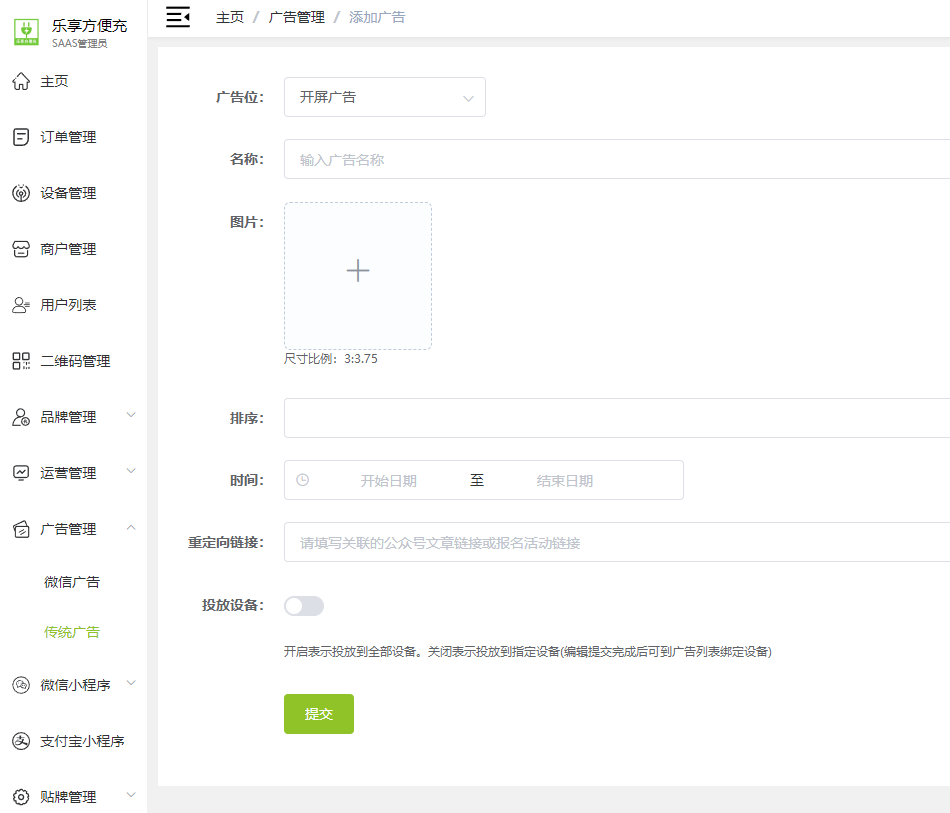The width and height of the screenshot is (950, 813).
Task: Click the green 提交 submit button
Action: pos(319,714)
